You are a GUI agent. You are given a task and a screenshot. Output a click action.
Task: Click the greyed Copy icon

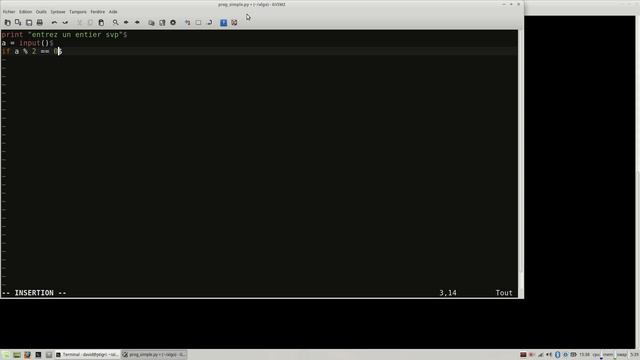coord(90,22)
